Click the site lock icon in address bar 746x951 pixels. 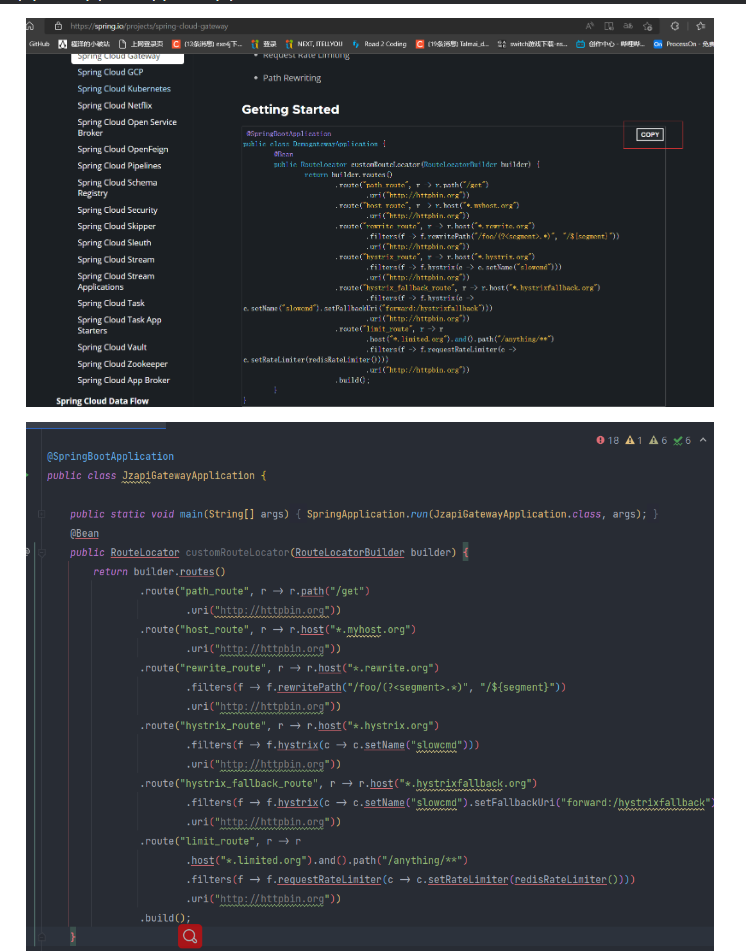[58, 26]
